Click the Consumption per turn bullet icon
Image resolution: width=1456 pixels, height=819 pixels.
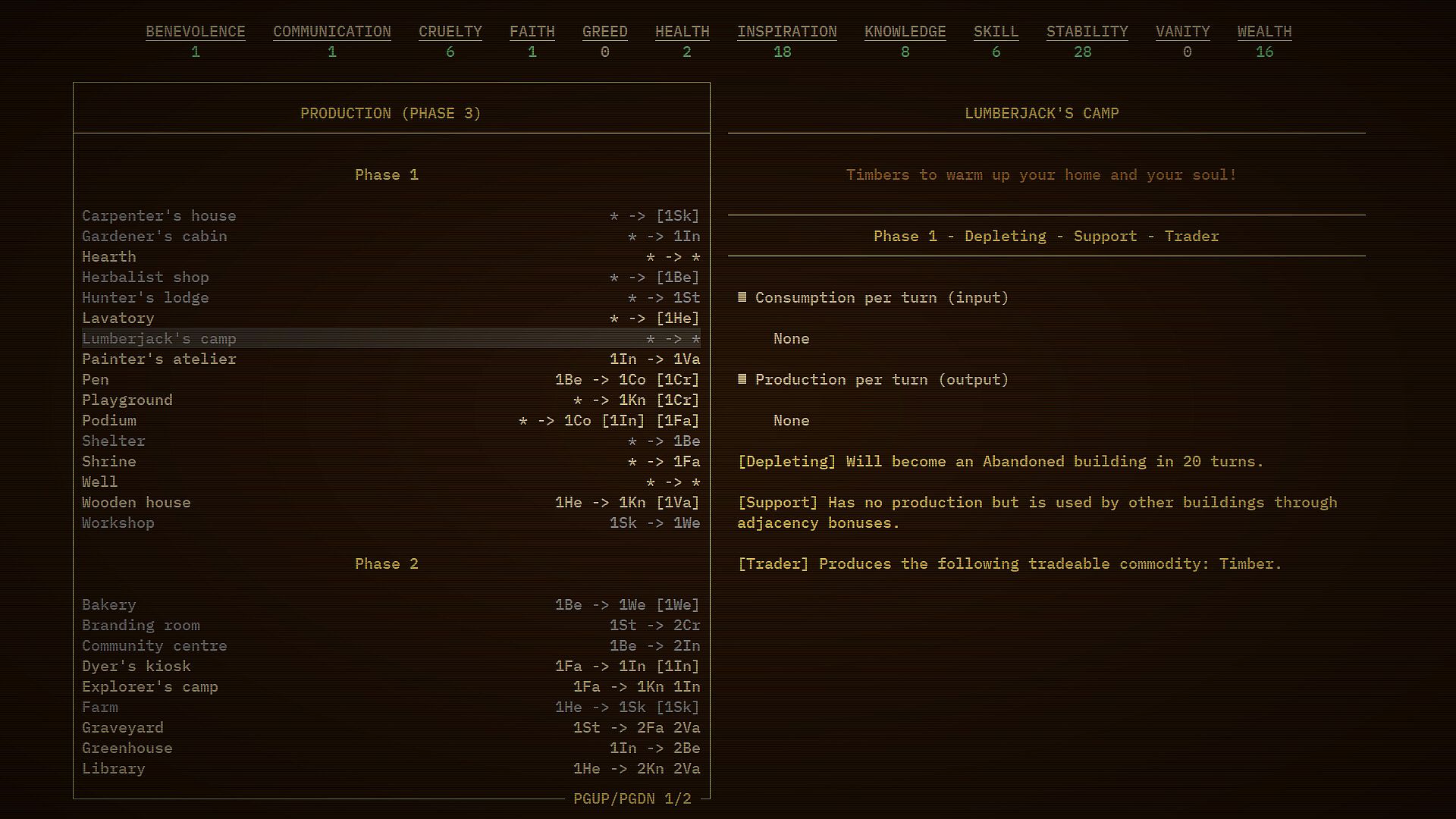point(742,297)
